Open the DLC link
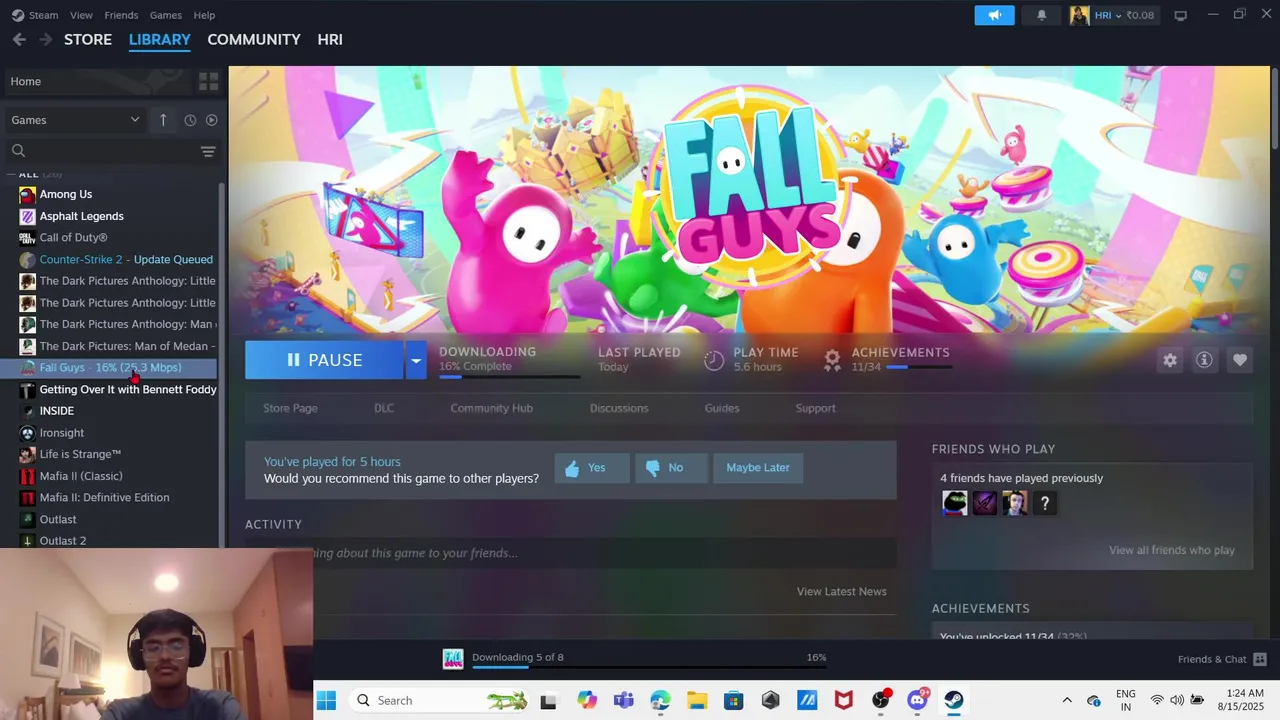Viewport: 1280px width, 720px height. [384, 408]
